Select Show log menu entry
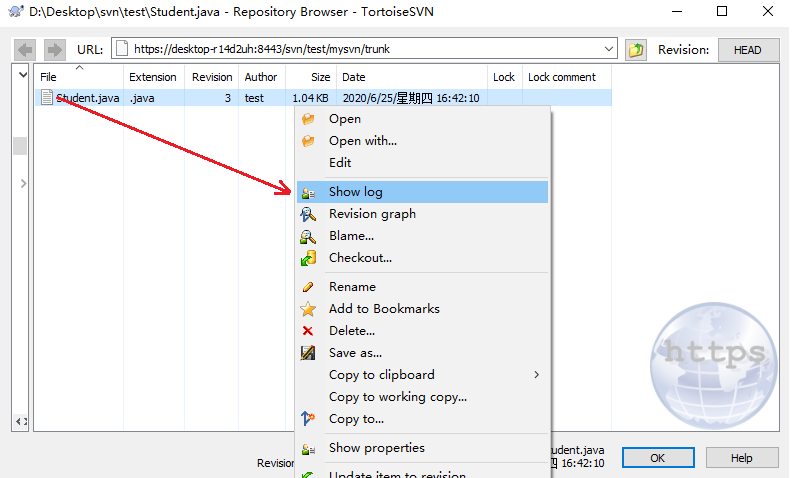Viewport: 792px width, 478px height. coord(422,192)
